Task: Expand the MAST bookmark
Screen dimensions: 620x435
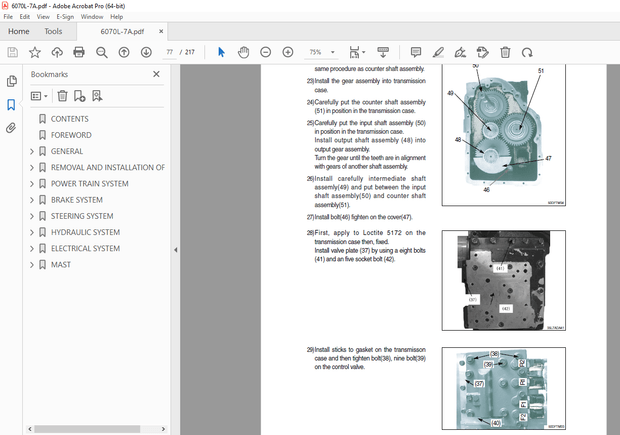Action: pyautogui.click(x=32, y=265)
